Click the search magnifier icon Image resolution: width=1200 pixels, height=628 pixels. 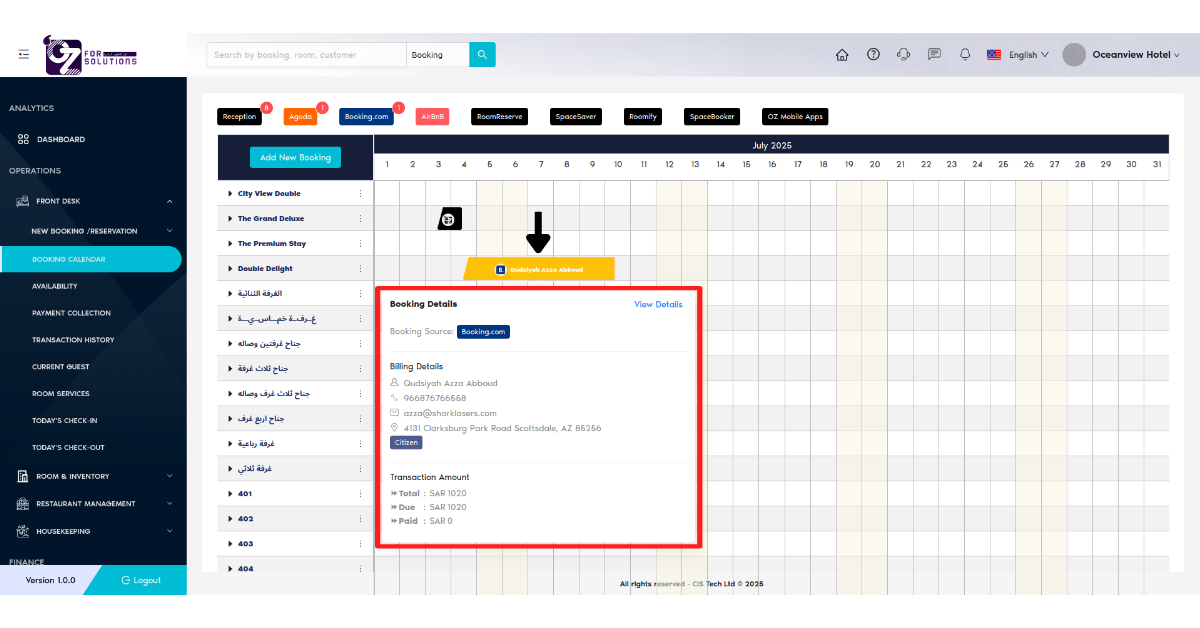(x=482, y=54)
